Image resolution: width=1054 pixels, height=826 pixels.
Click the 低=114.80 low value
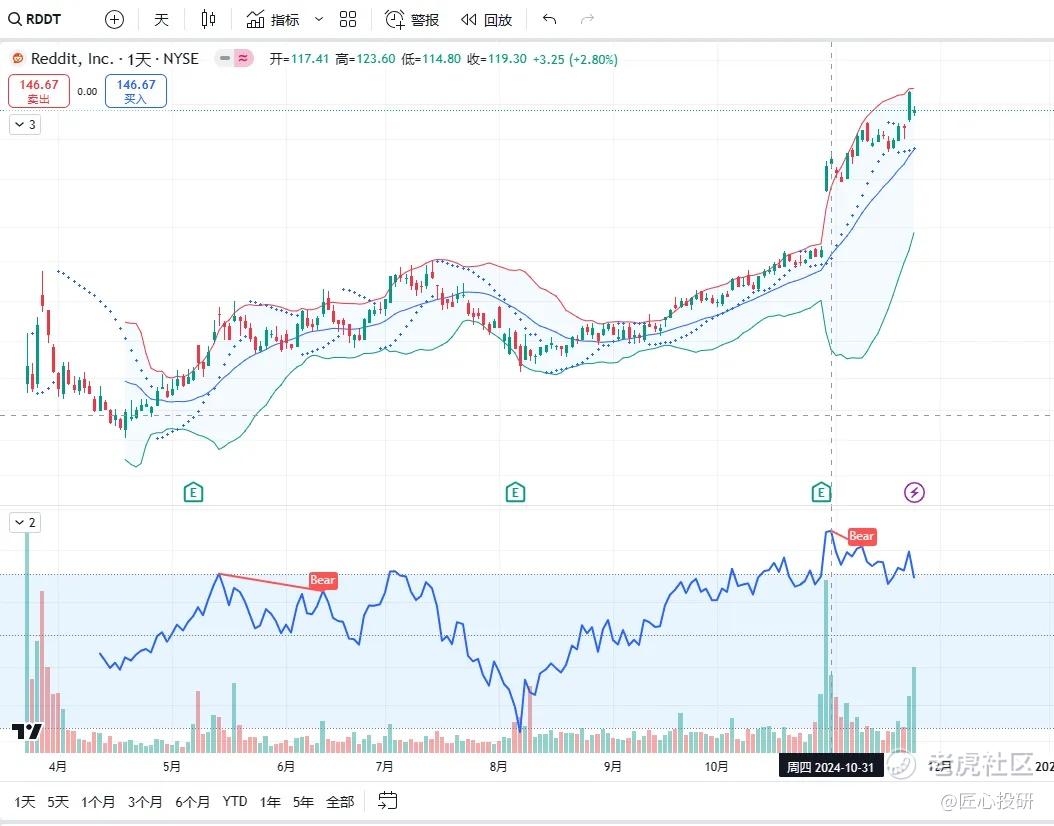click(x=432, y=59)
